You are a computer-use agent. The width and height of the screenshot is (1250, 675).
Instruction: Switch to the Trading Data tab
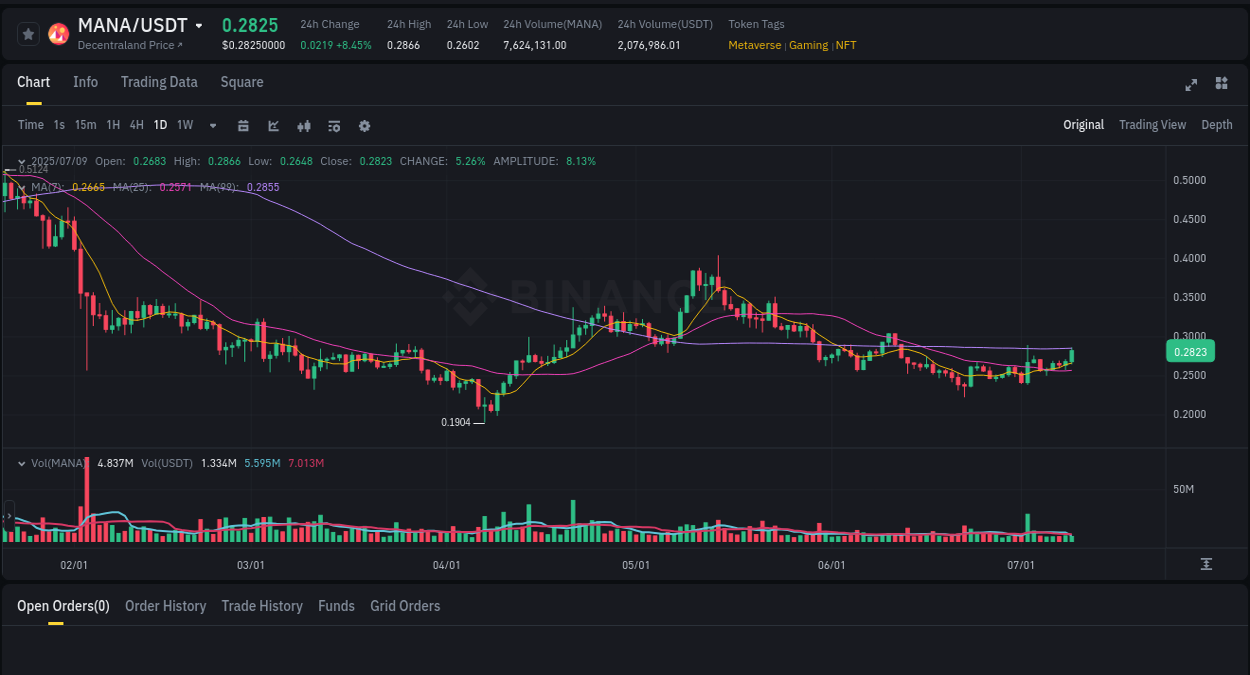pos(159,82)
